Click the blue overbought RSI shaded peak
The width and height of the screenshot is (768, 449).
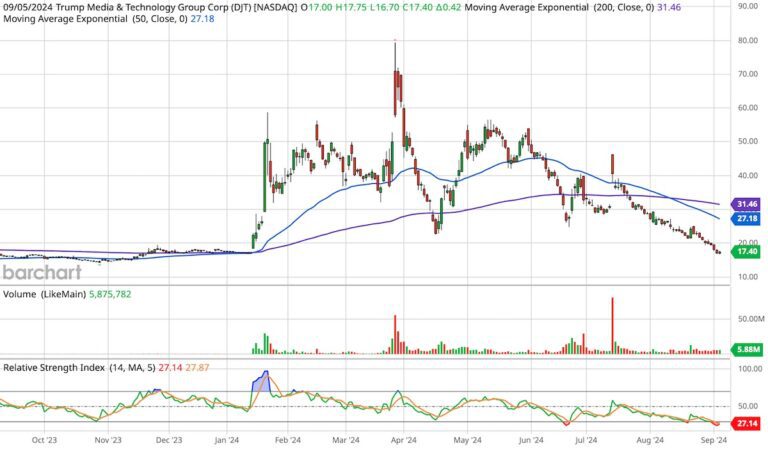[263, 381]
